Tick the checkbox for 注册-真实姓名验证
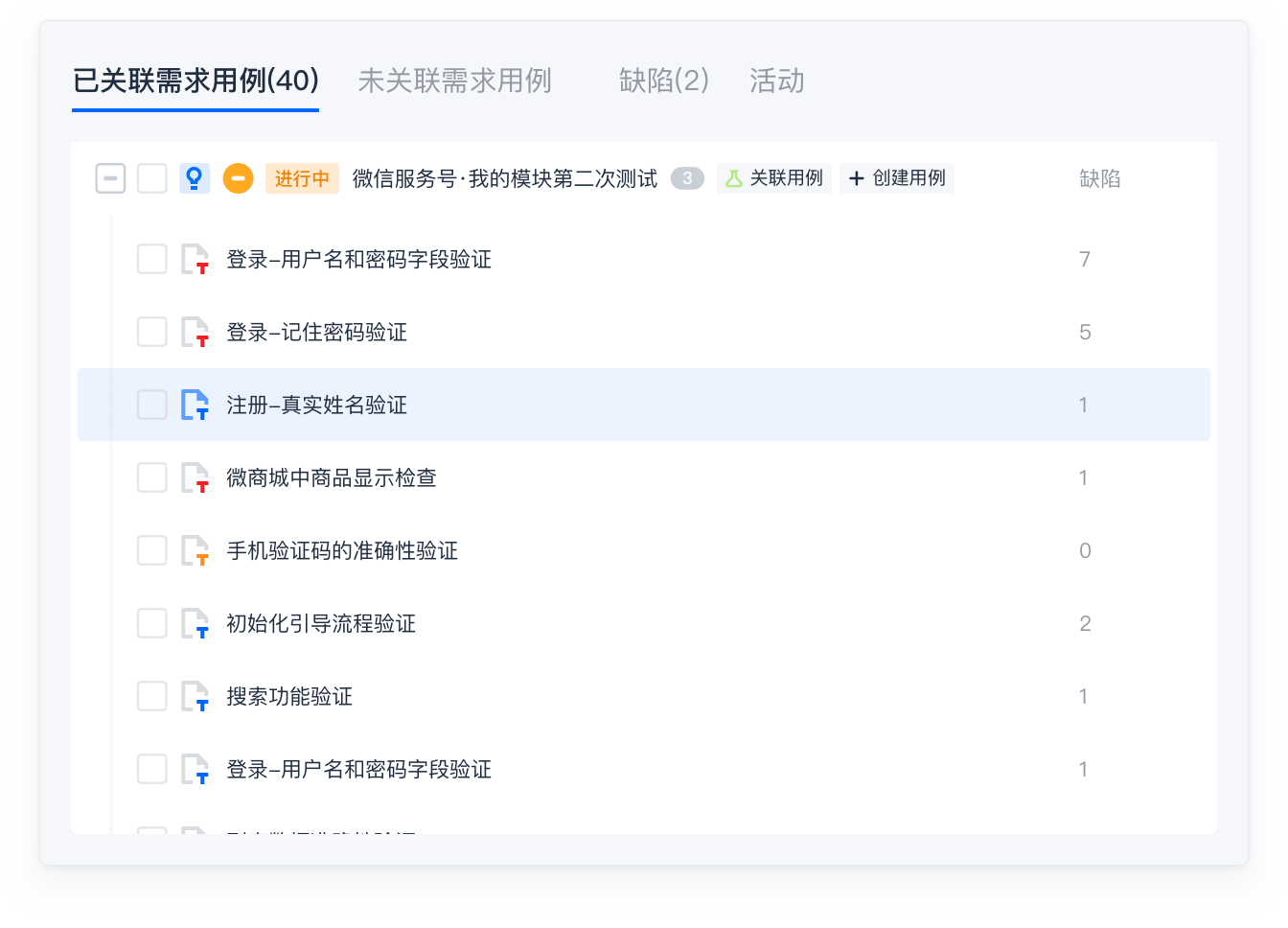 (152, 406)
